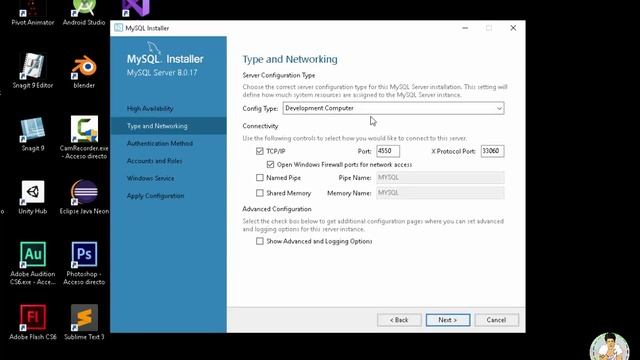640x360 pixels.
Task: Open the Pivot Animator desktop shortcut
Action: point(33,13)
